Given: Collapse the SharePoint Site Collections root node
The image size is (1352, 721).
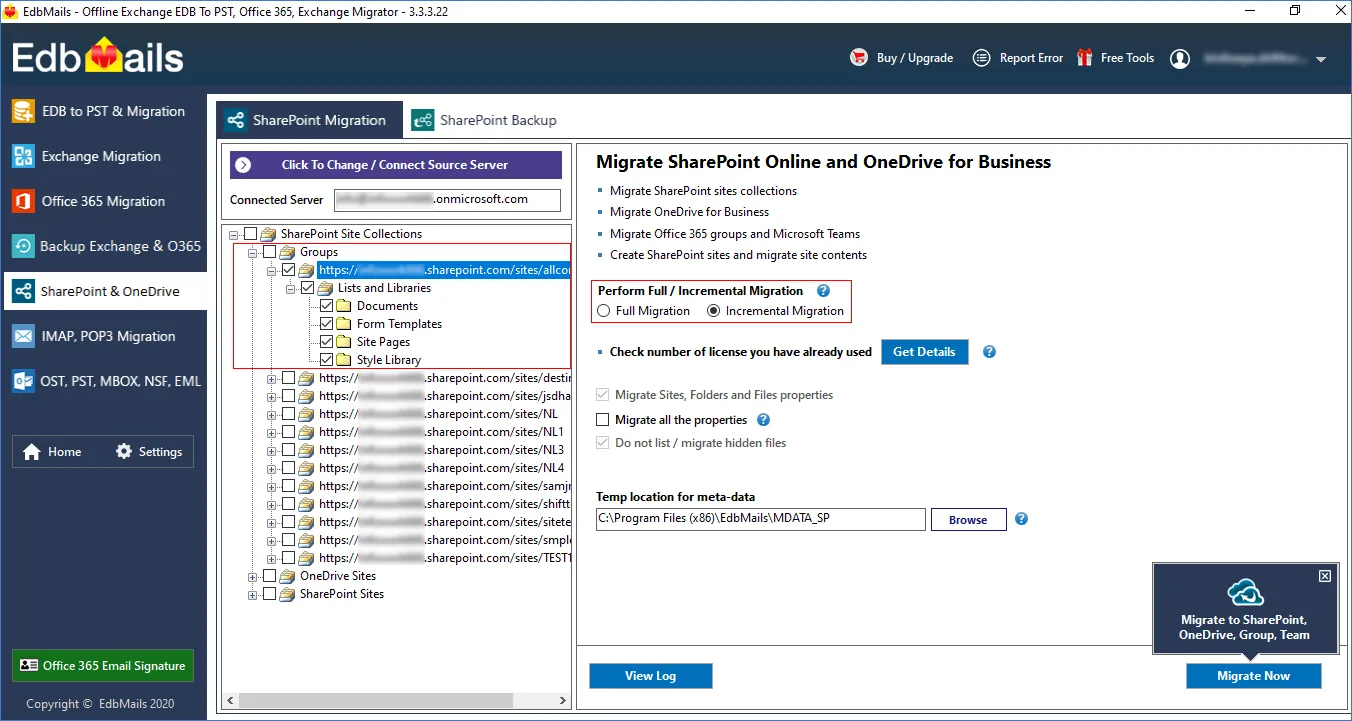Looking at the screenshot, I should pos(234,234).
